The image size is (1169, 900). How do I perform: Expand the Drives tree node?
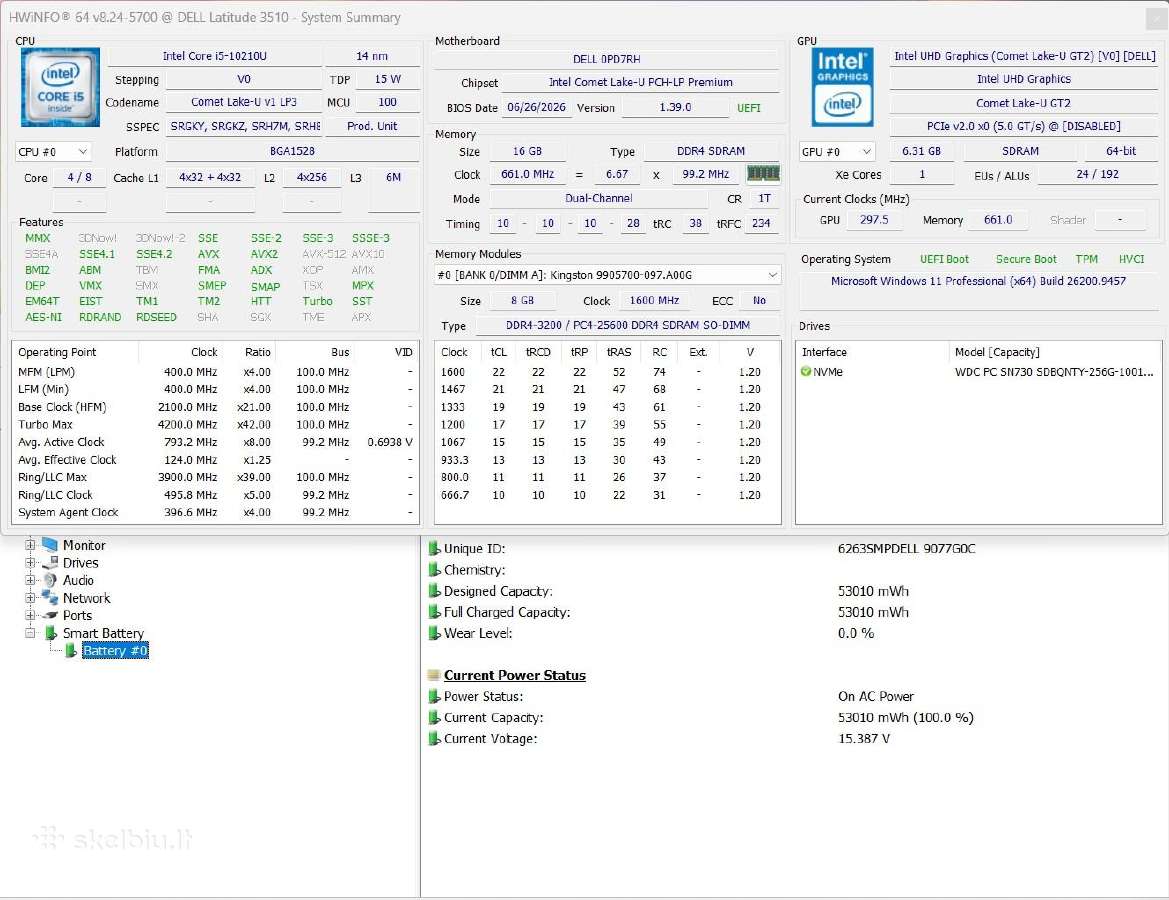(x=31, y=563)
